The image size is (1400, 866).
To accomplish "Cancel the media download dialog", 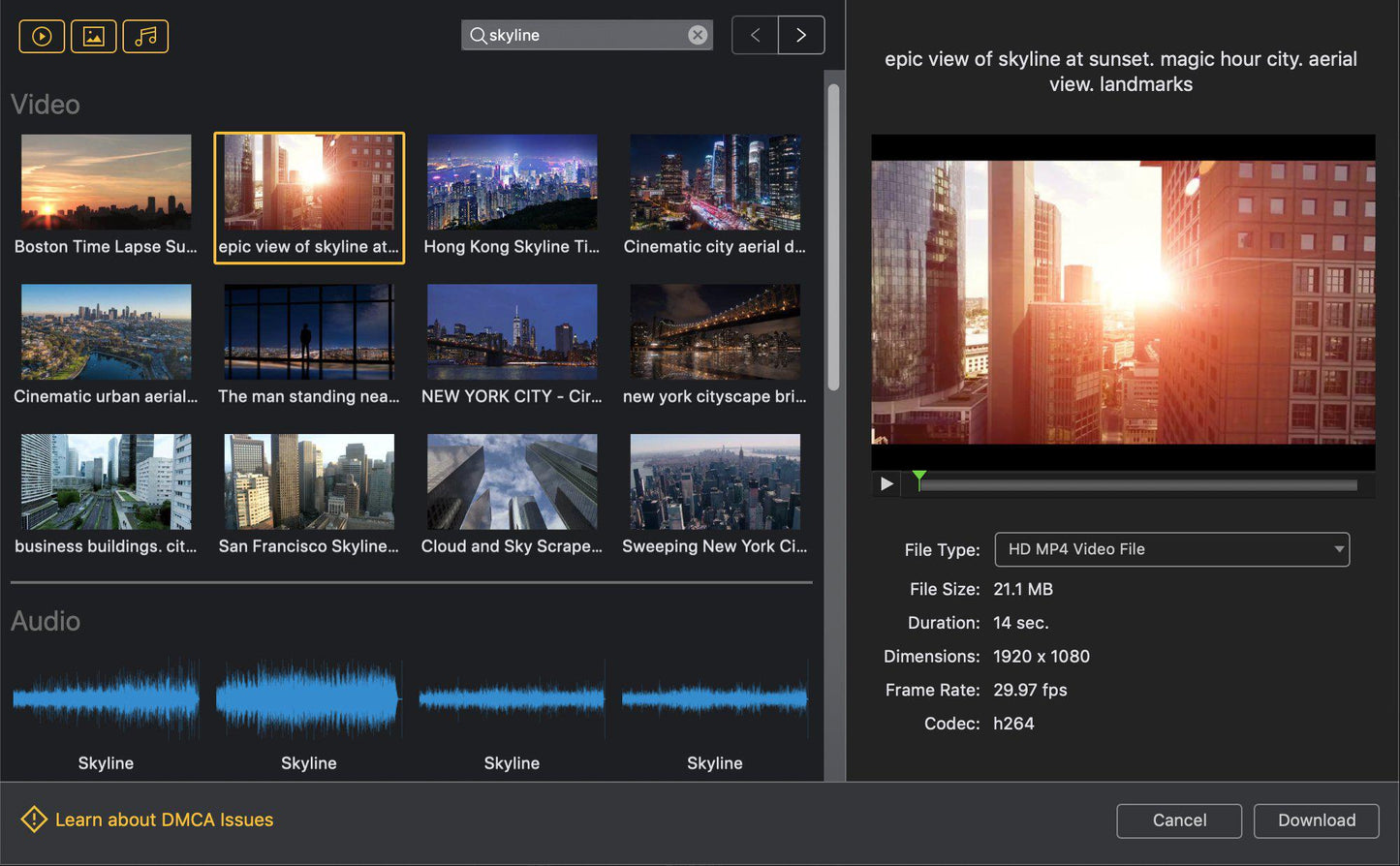I will [x=1179, y=820].
